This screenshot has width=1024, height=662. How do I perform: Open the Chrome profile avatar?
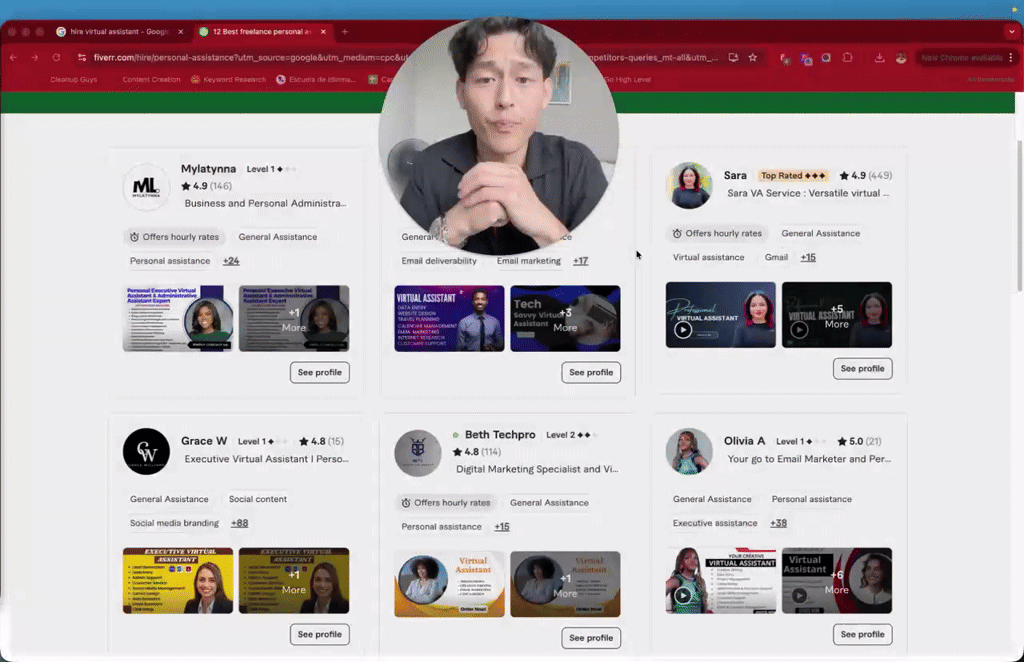point(901,57)
